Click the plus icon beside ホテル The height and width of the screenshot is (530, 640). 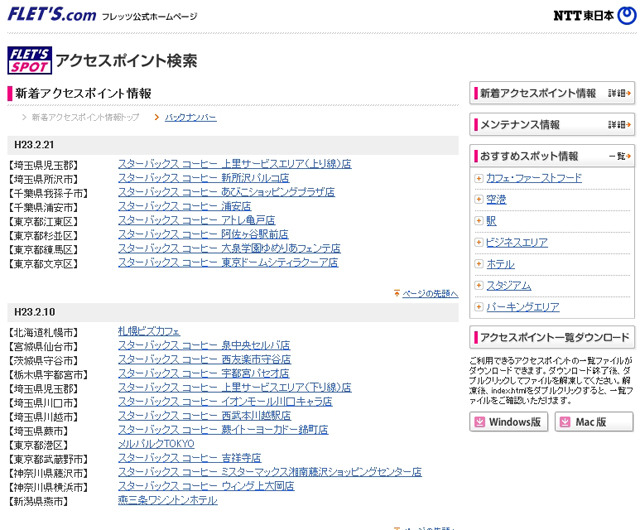coord(479,264)
